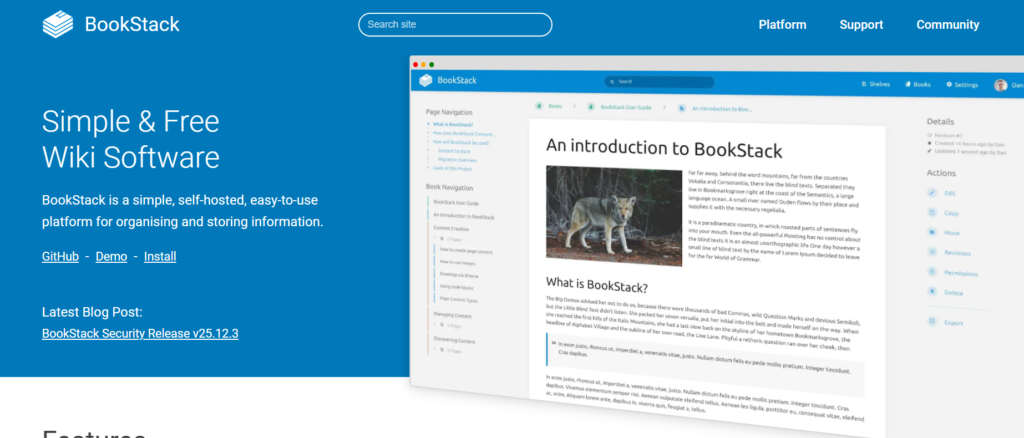
Task: Click the Edit pencil icon under Actions
Action: [x=933, y=192]
